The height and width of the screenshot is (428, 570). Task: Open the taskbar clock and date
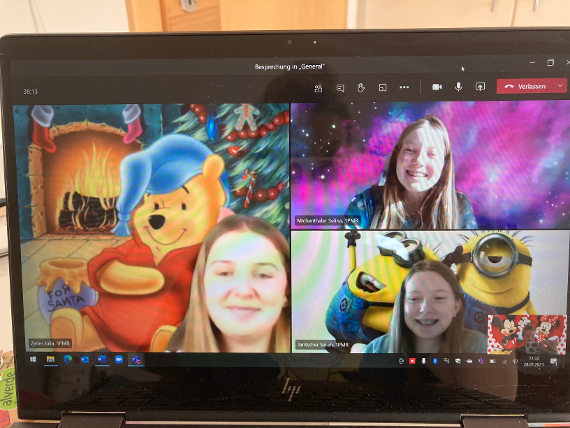[533, 361]
